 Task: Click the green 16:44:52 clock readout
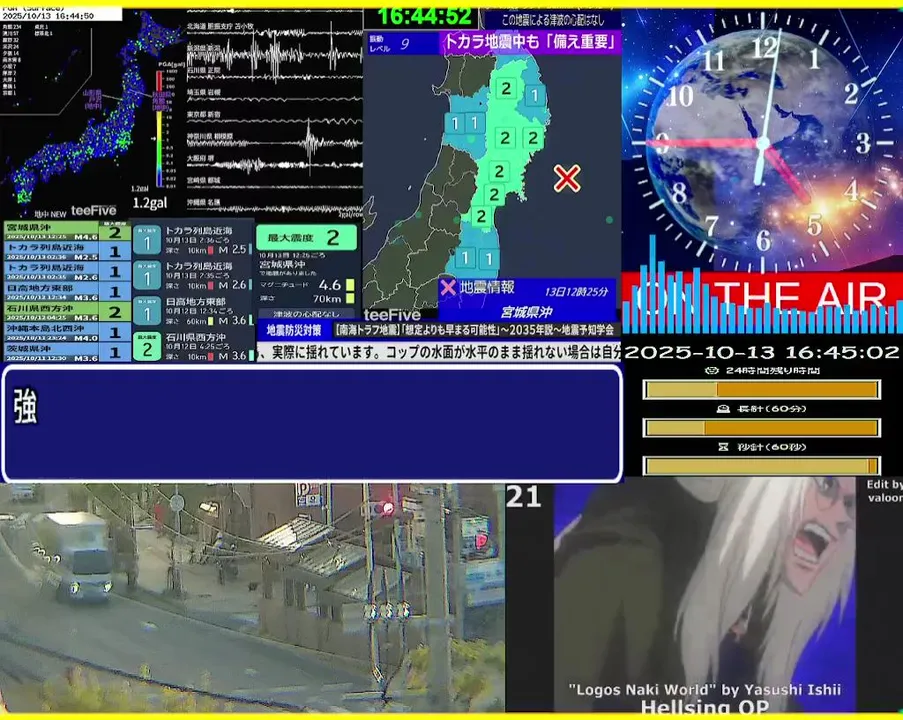pos(423,17)
